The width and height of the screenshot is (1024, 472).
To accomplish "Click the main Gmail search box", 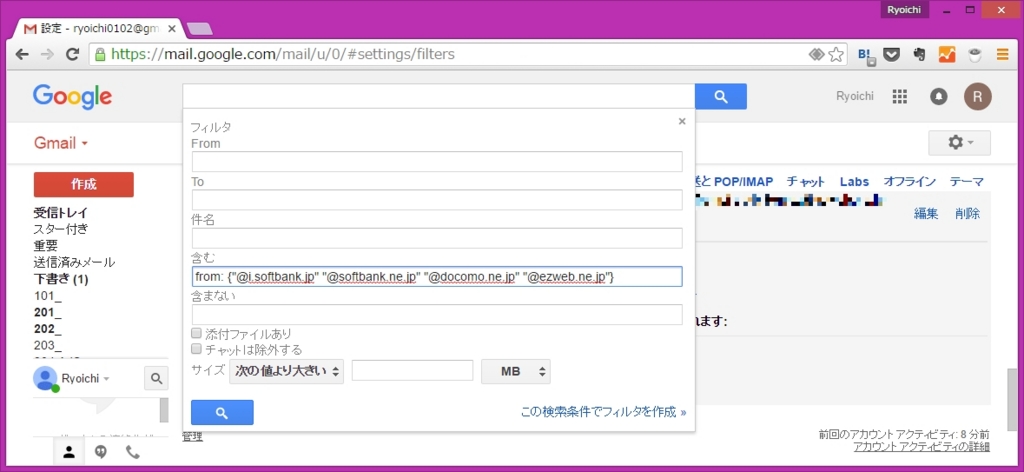I will pos(439,97).
